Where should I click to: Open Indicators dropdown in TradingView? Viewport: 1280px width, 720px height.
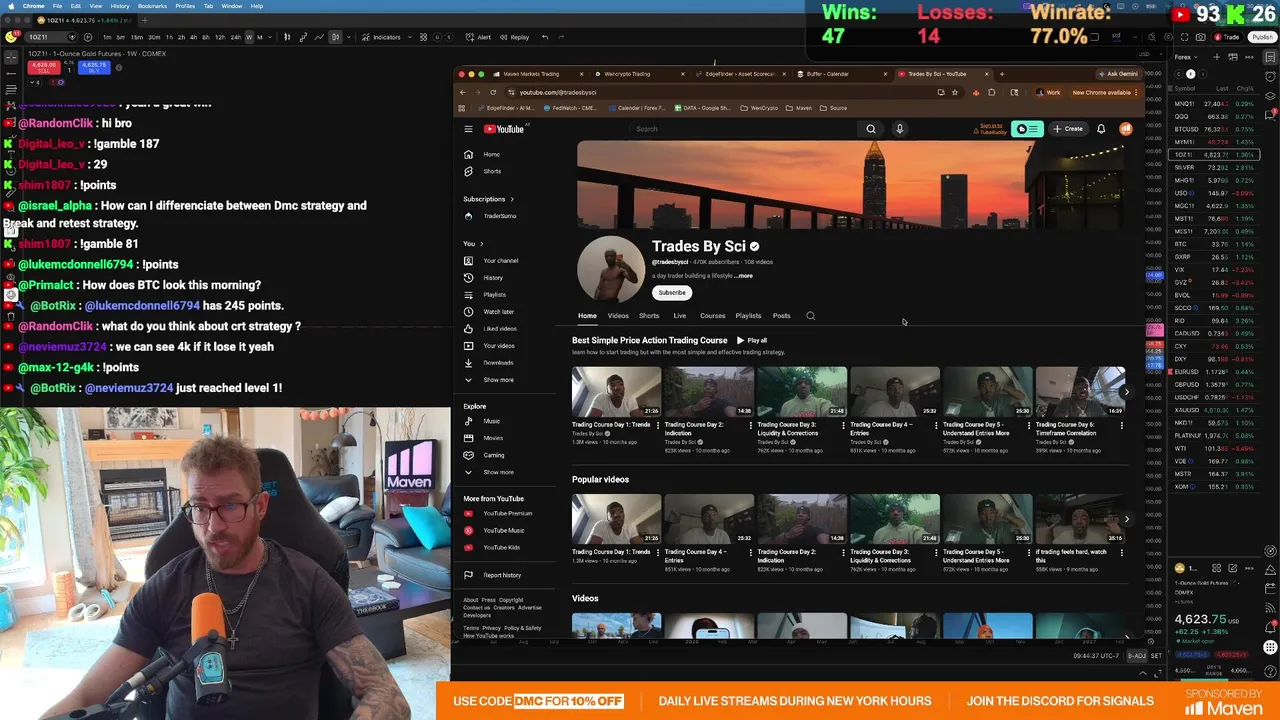(x=382, y=37)
